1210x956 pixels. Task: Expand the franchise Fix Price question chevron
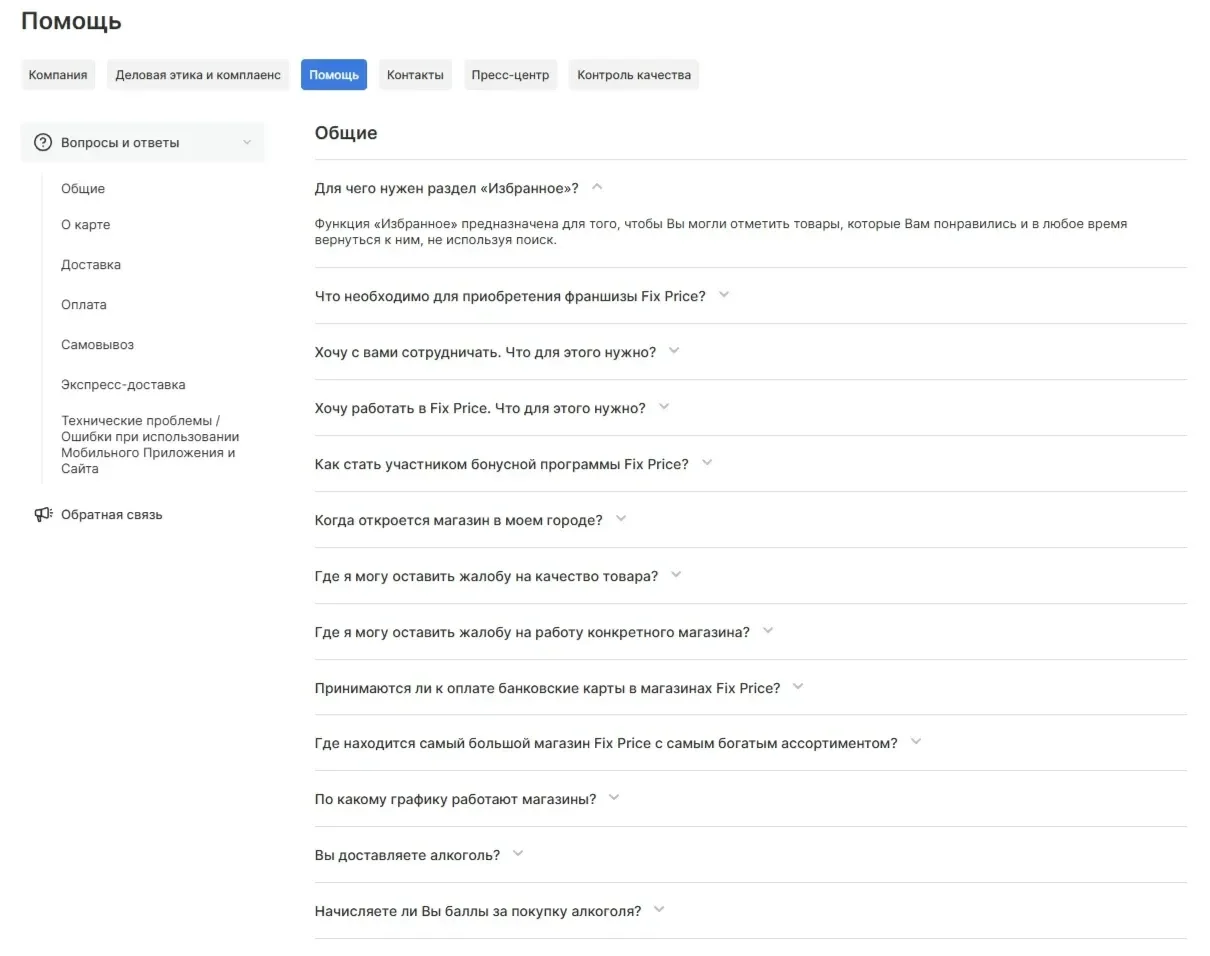pos(724,295)
